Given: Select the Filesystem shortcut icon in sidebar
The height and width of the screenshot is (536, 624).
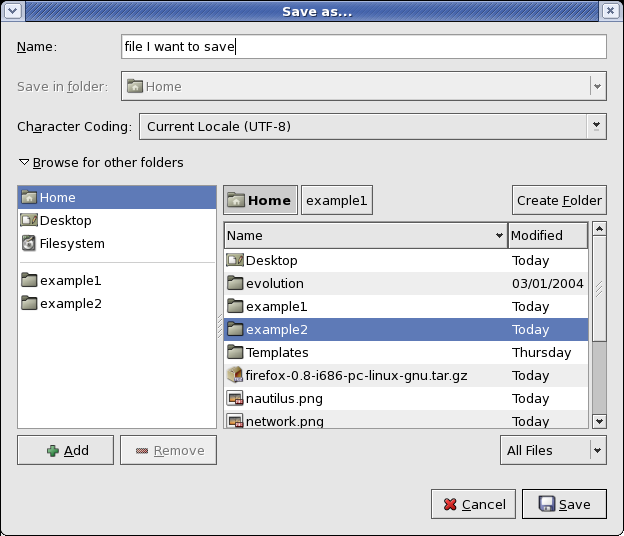Looking at the screenshot, I should pyautogui.click(x=29, y=243).
